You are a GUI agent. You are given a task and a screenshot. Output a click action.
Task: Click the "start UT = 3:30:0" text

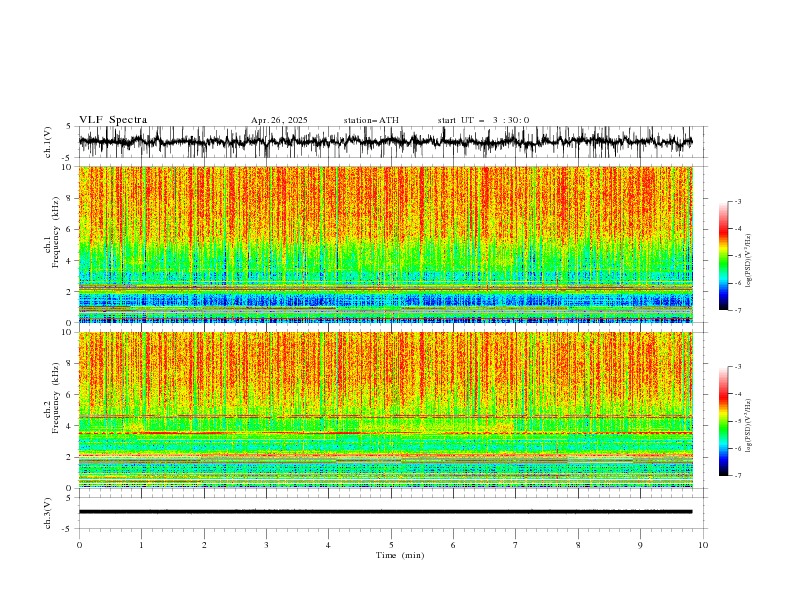tap(483, 120)
